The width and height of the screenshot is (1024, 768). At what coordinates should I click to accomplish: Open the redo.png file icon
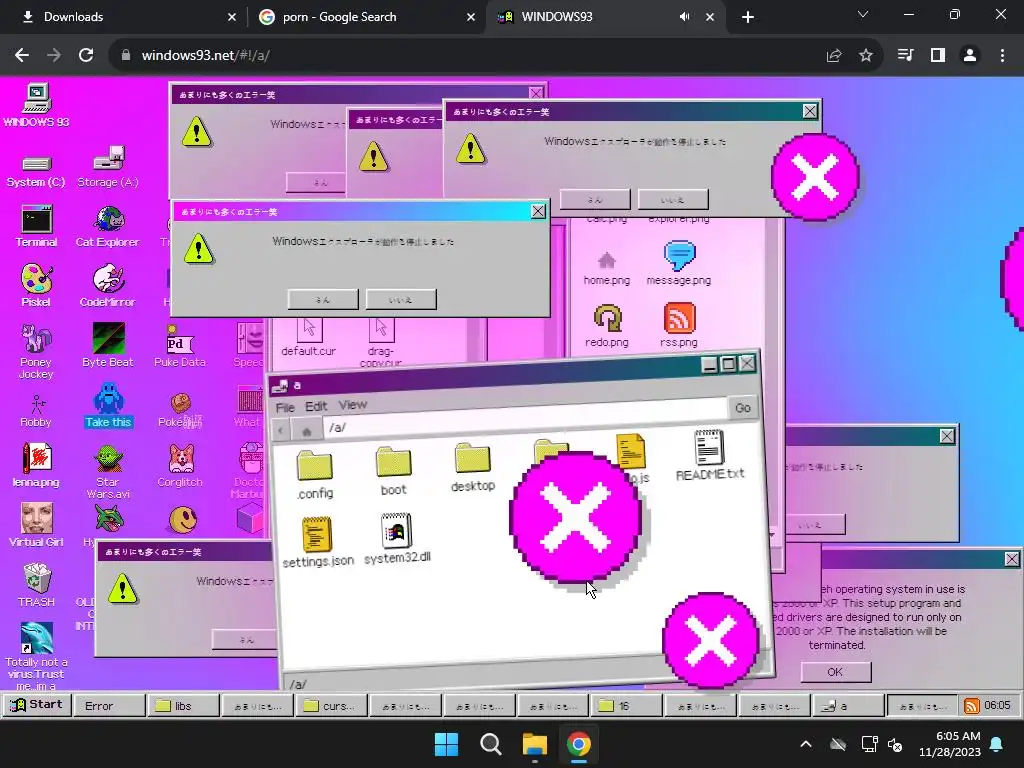607,325
